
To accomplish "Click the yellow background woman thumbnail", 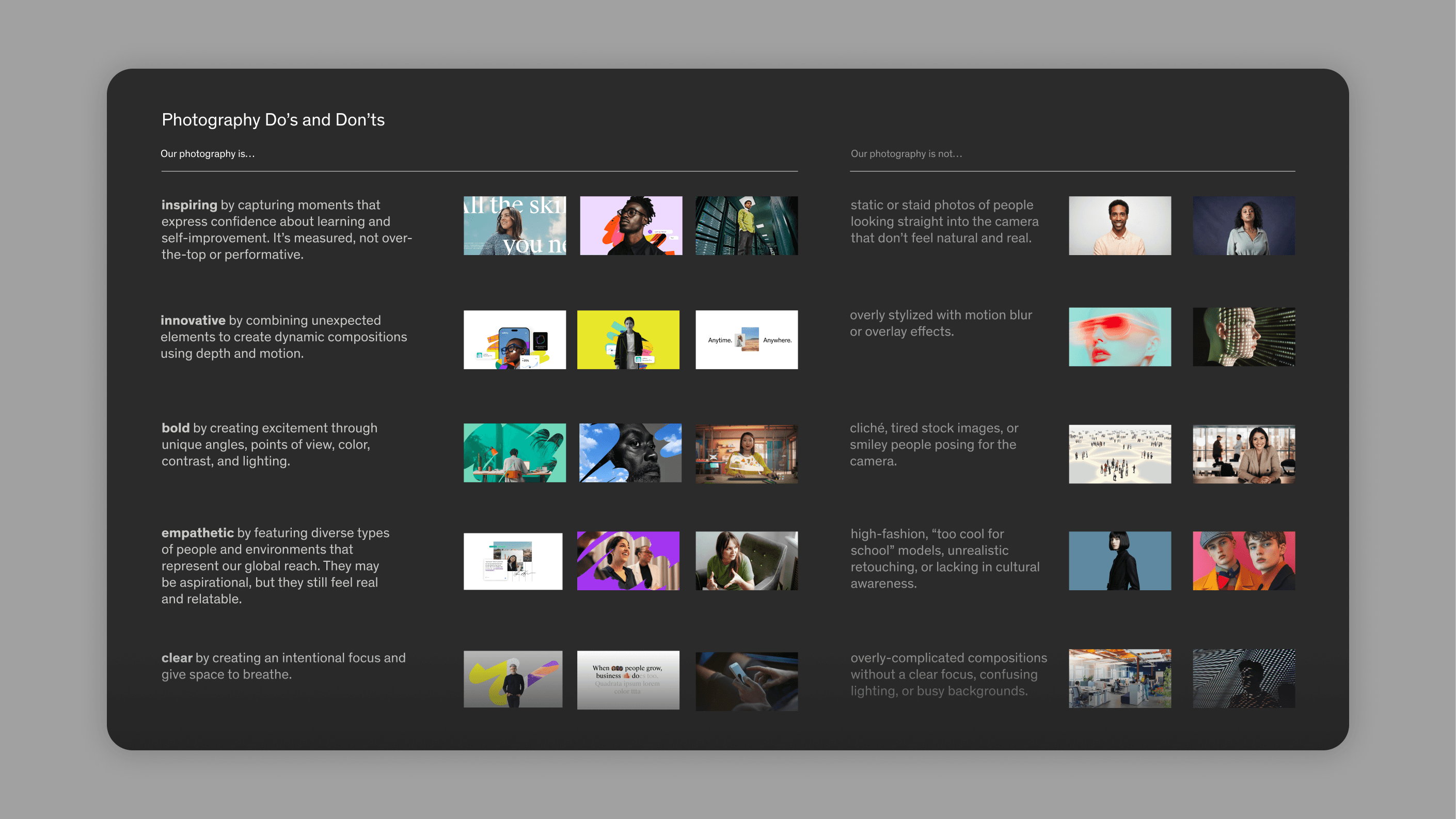I will coord(628,340).
